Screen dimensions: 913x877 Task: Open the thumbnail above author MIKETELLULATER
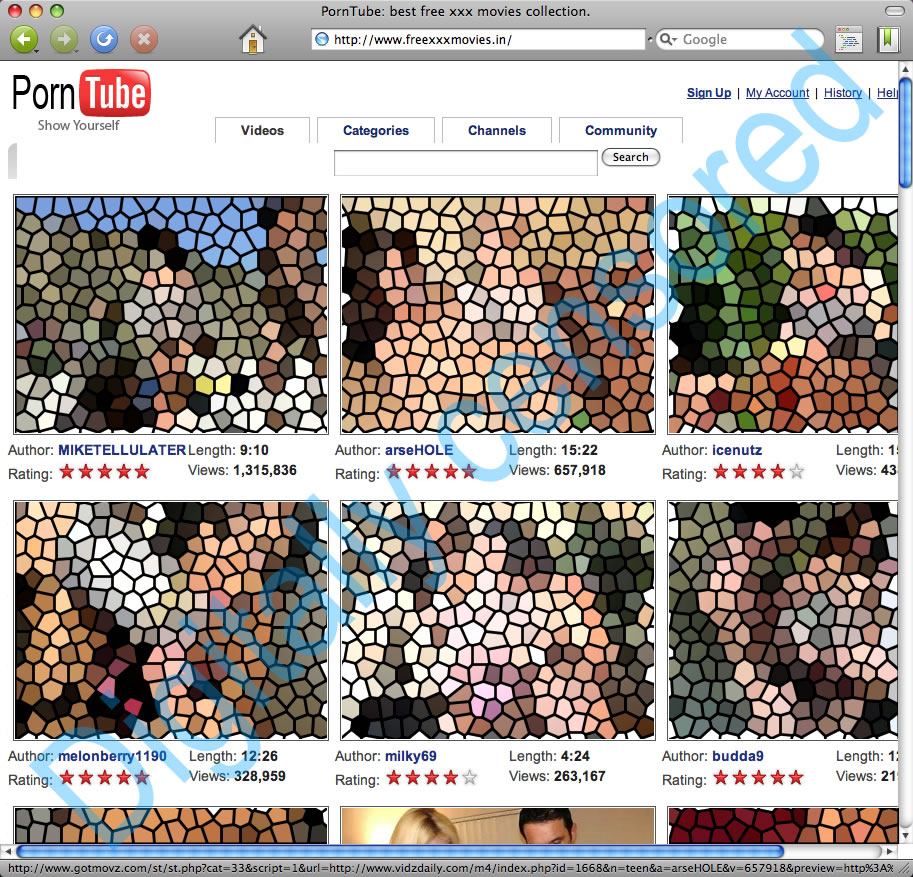(x=171, y=314)
